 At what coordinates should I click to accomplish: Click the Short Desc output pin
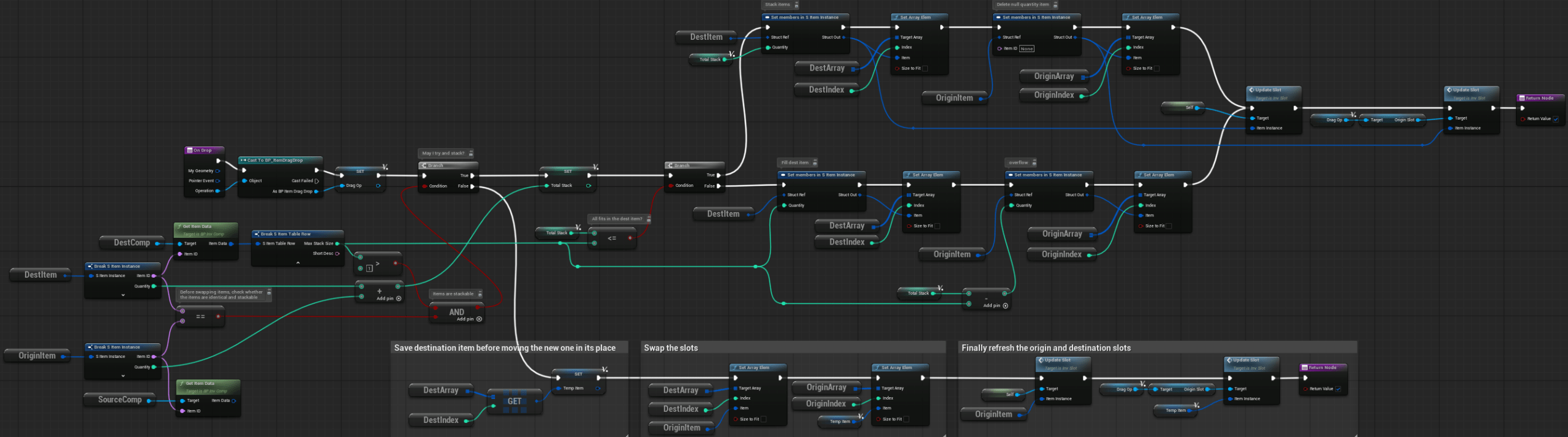(337, 253)
